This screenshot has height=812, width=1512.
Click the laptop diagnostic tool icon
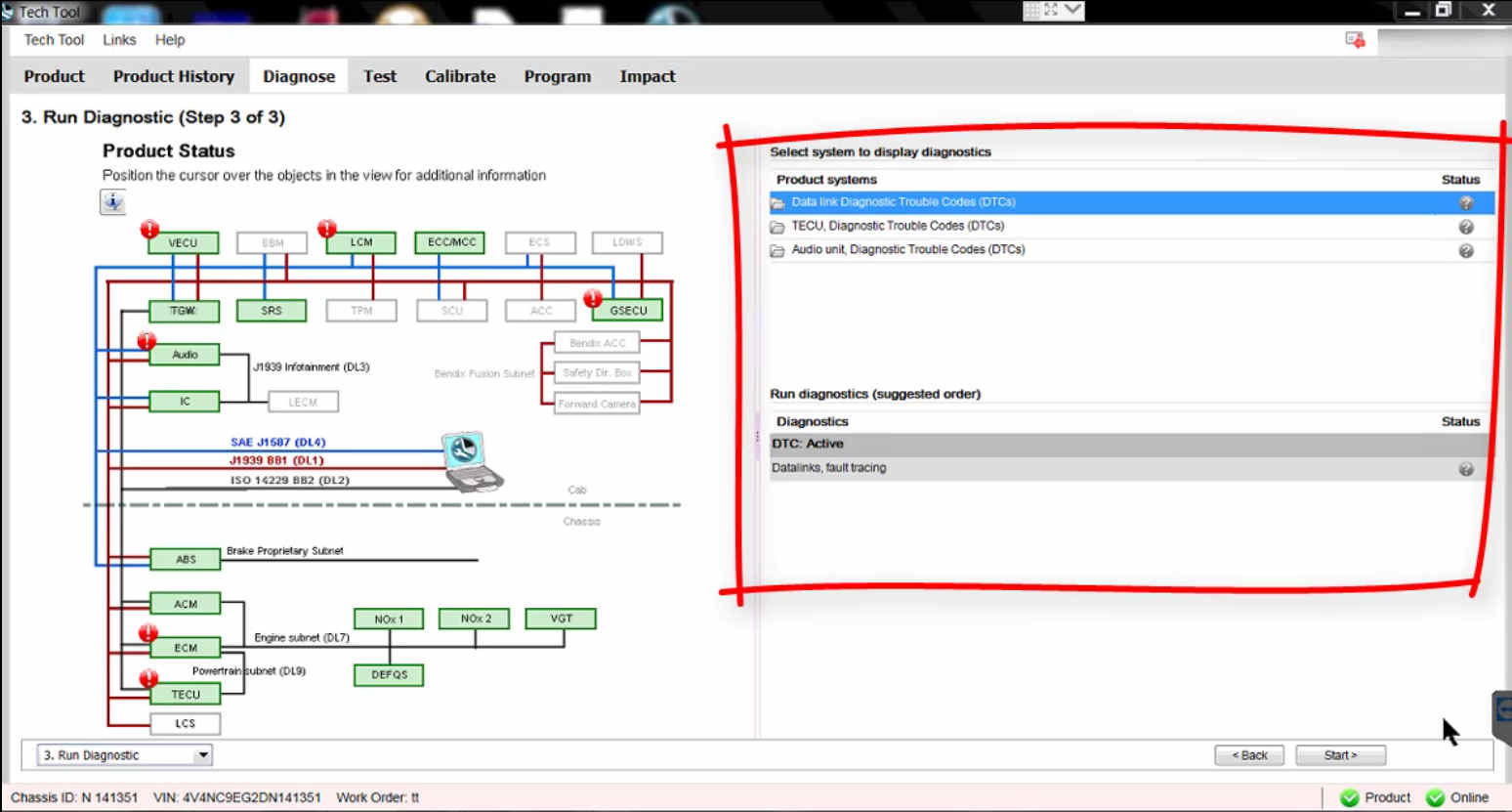tap(472, 461)
